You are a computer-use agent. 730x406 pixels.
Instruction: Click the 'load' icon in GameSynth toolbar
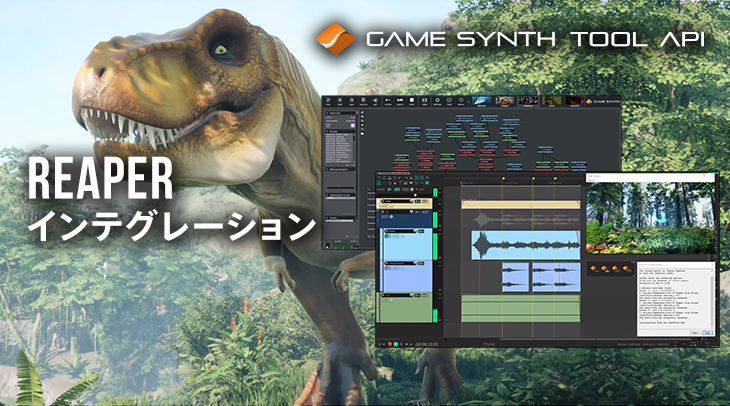340,101
